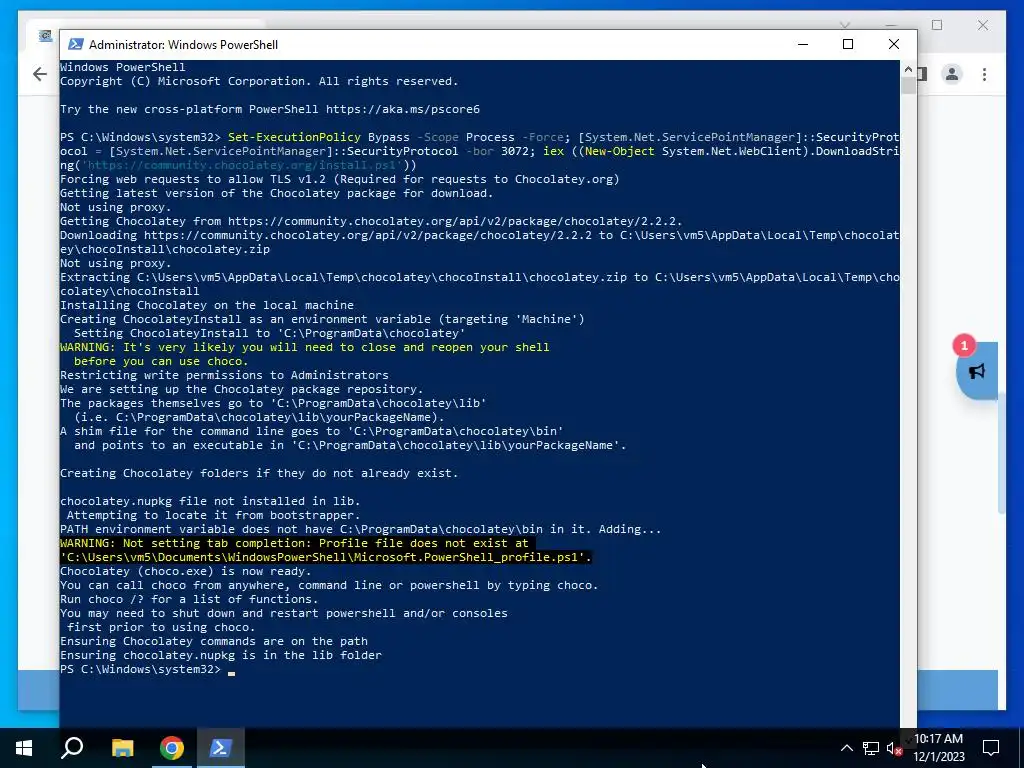Click 'Forcing web requests to allow TLS' line

[340, 179]
